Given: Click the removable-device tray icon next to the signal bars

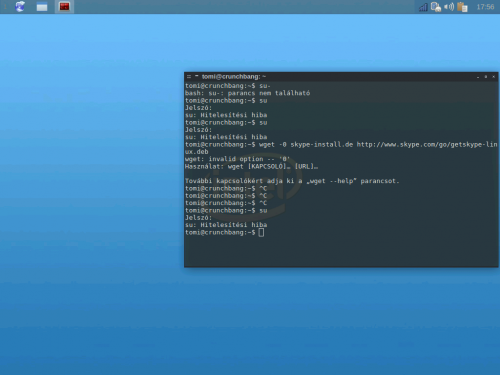Looking at the screenshot, I should [436, 7].
